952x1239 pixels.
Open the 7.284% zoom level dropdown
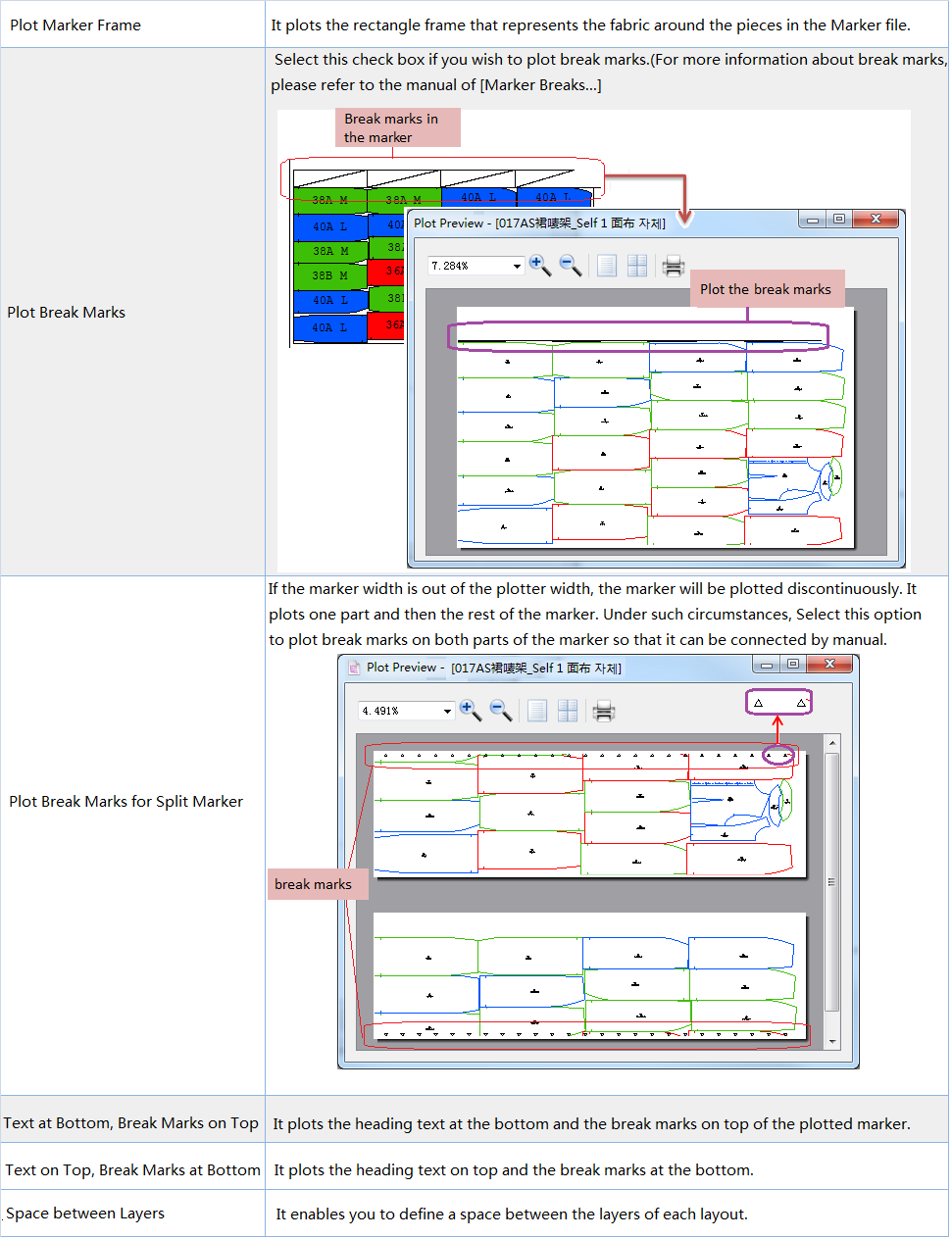point(517,266)
